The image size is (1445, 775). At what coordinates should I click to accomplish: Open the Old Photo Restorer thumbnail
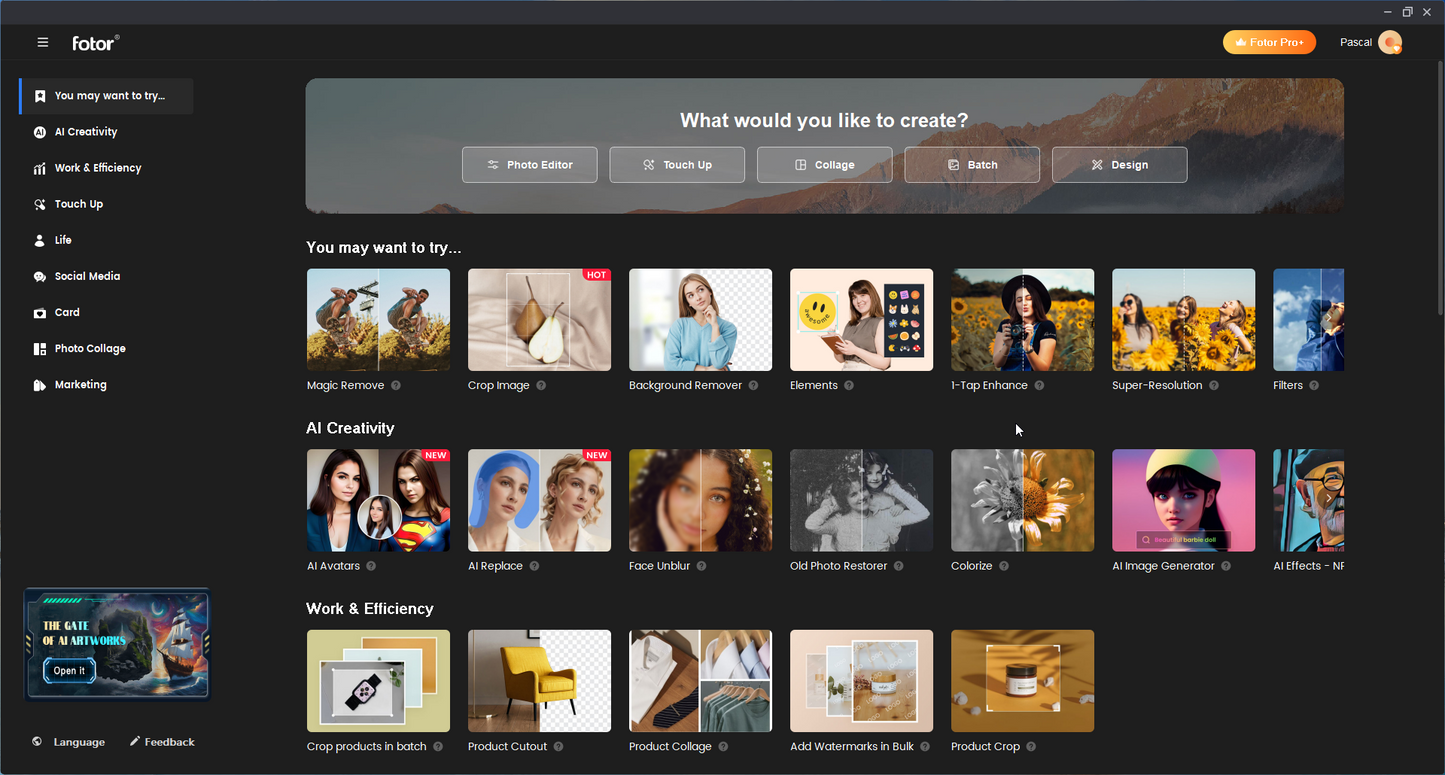861,500
